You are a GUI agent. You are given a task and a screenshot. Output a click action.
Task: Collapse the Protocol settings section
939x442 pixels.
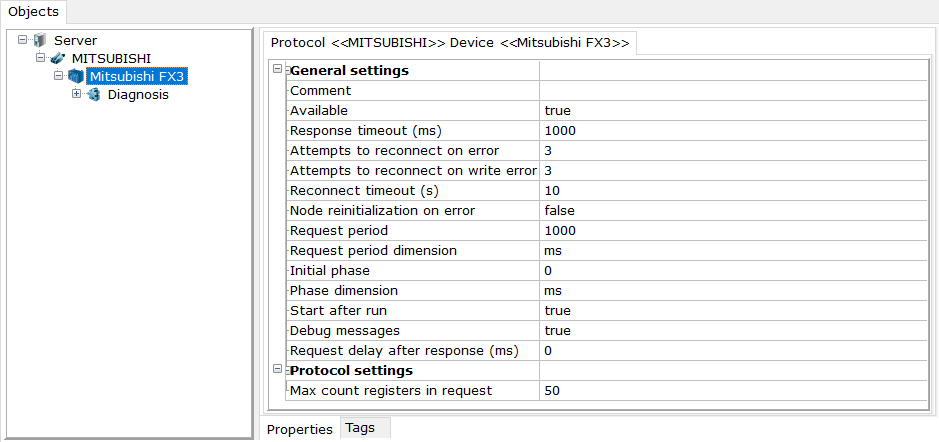[x=277, y=369]
